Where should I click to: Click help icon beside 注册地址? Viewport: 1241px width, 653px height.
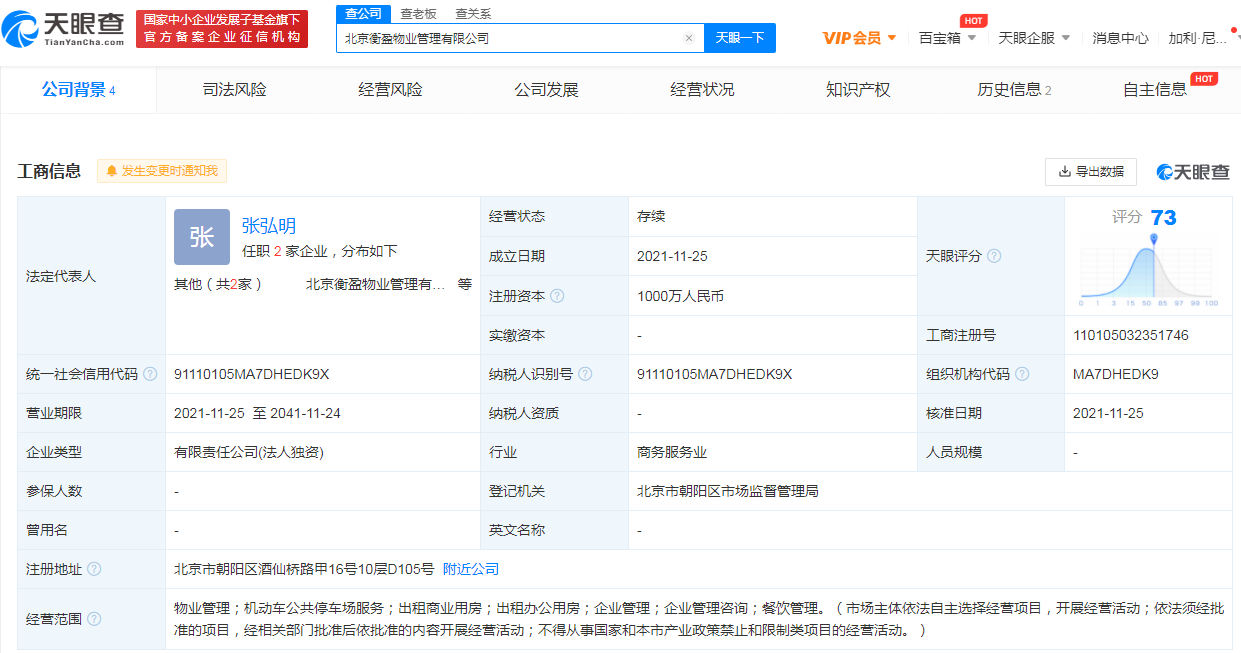coord(94,569)
